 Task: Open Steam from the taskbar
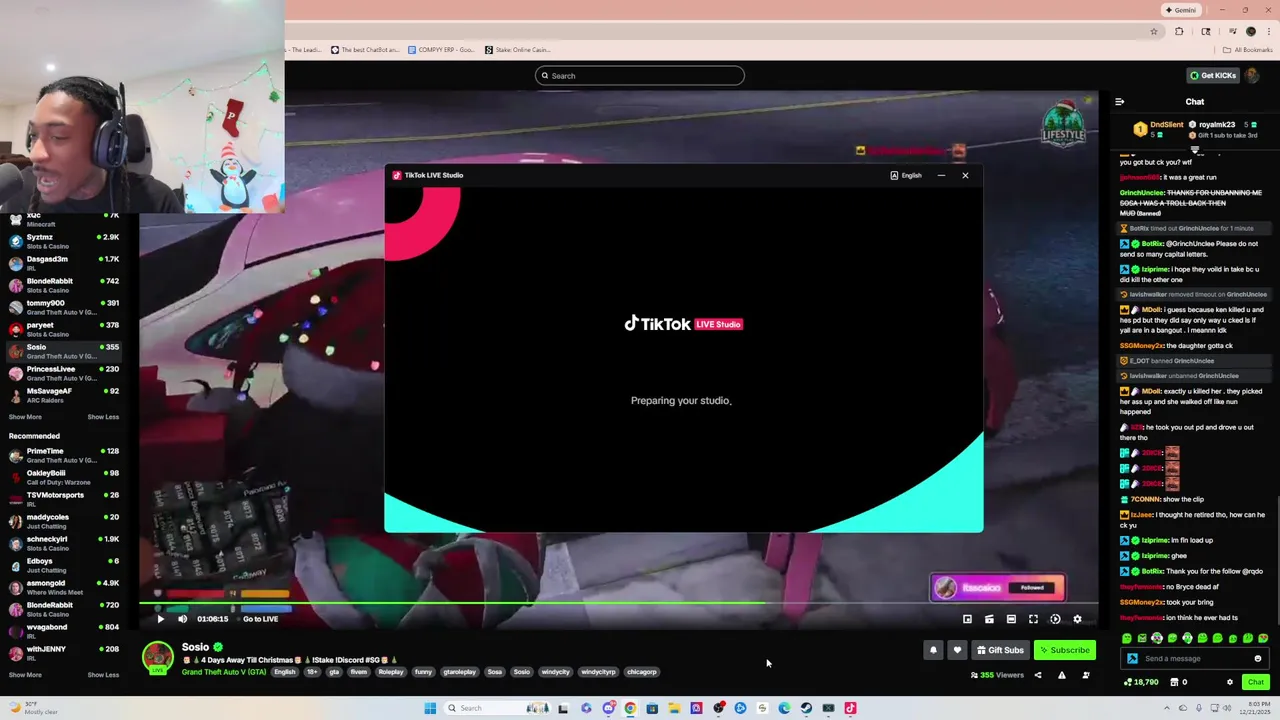806,708
